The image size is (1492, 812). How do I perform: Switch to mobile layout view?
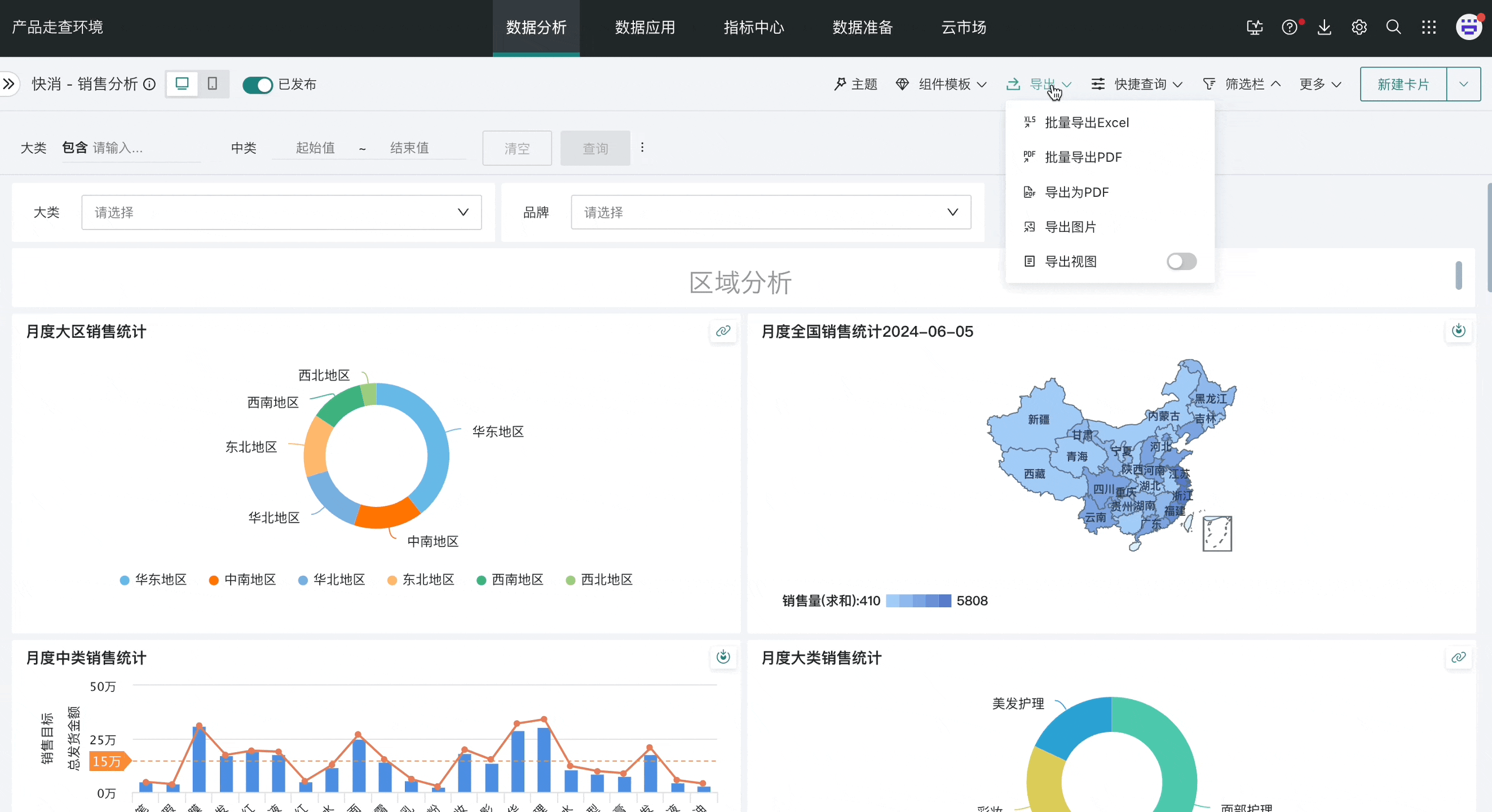click(x=213, y=84)
